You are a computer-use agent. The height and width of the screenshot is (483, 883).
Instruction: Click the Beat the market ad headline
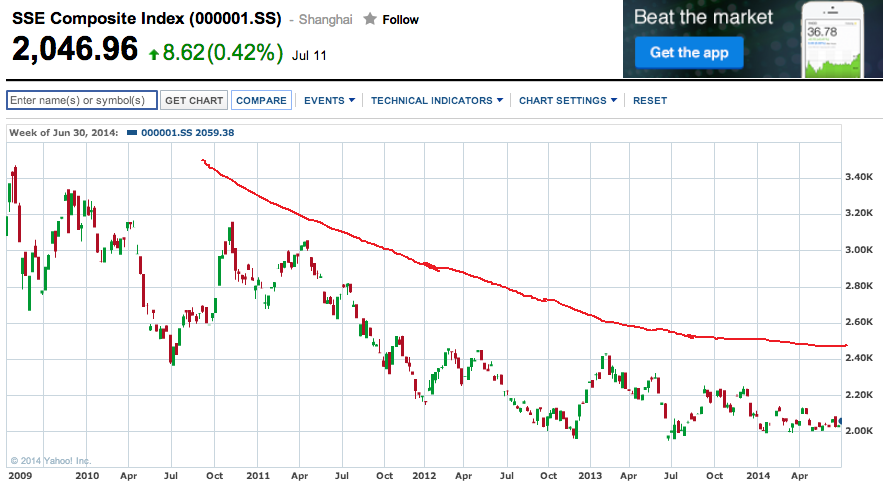704,17
